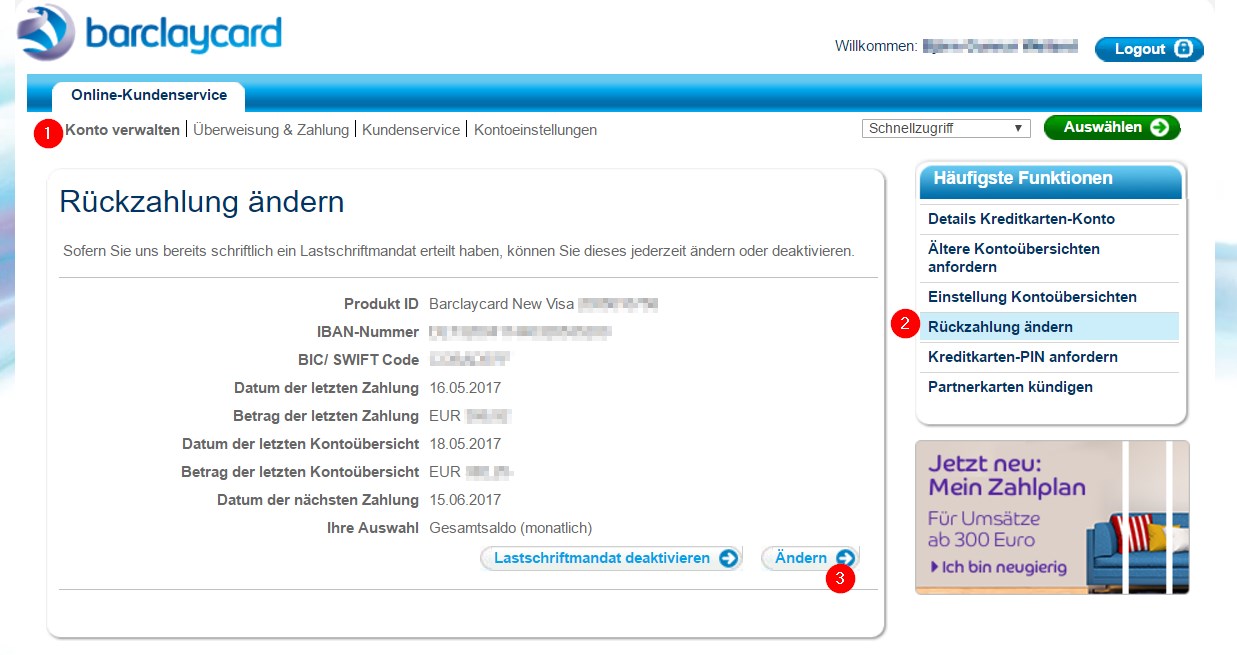The image size is (1237, 655).
Task: Click the IBAN-Nummer label
Action: click(x=368, y=332)
